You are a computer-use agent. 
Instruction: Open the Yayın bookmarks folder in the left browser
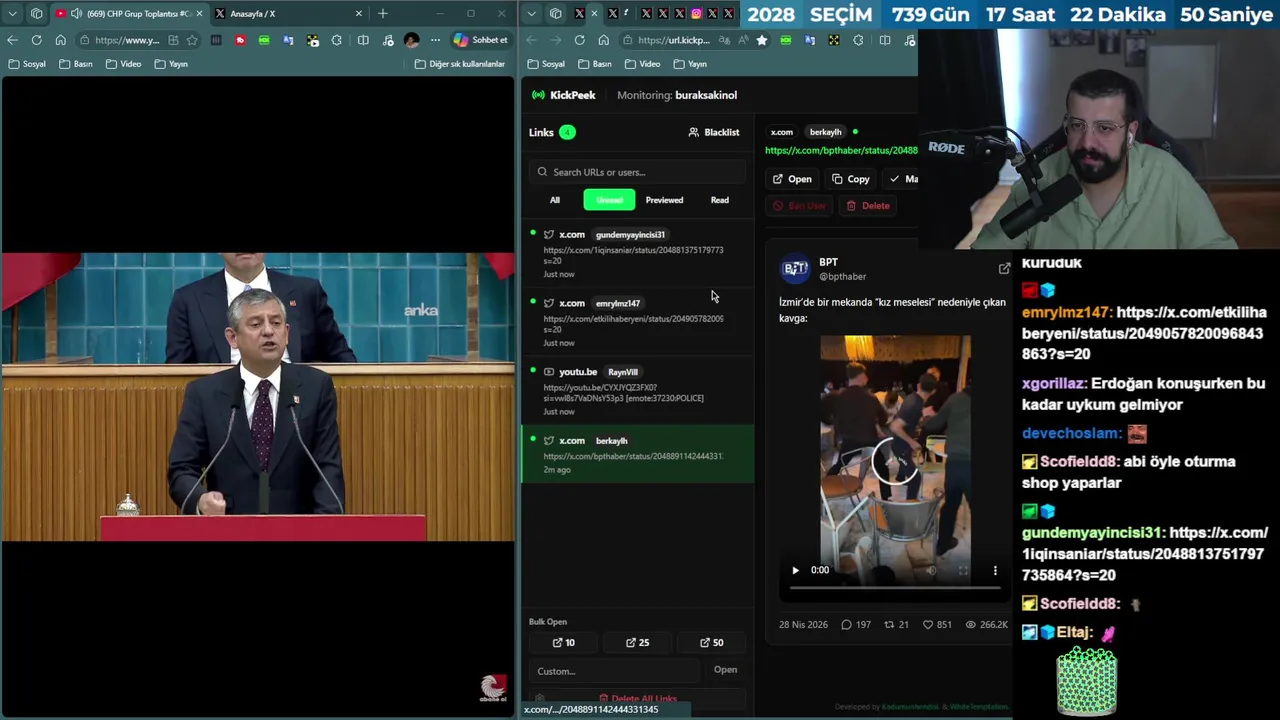click(171, 64)
